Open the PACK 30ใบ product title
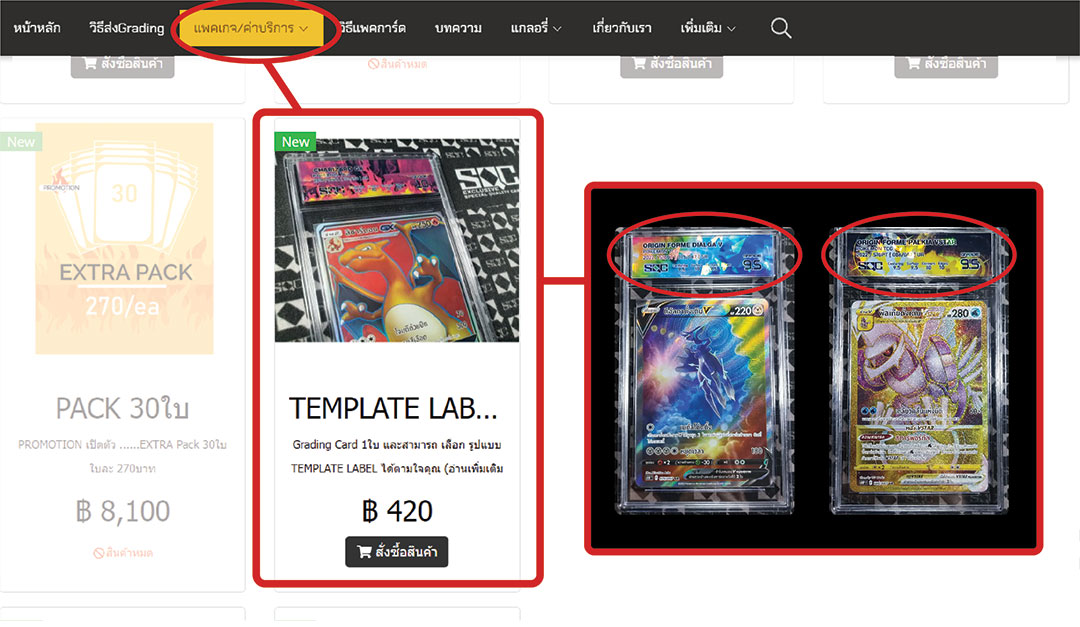The width and height of the screenshot is (1080, 627). click(123, 408)
